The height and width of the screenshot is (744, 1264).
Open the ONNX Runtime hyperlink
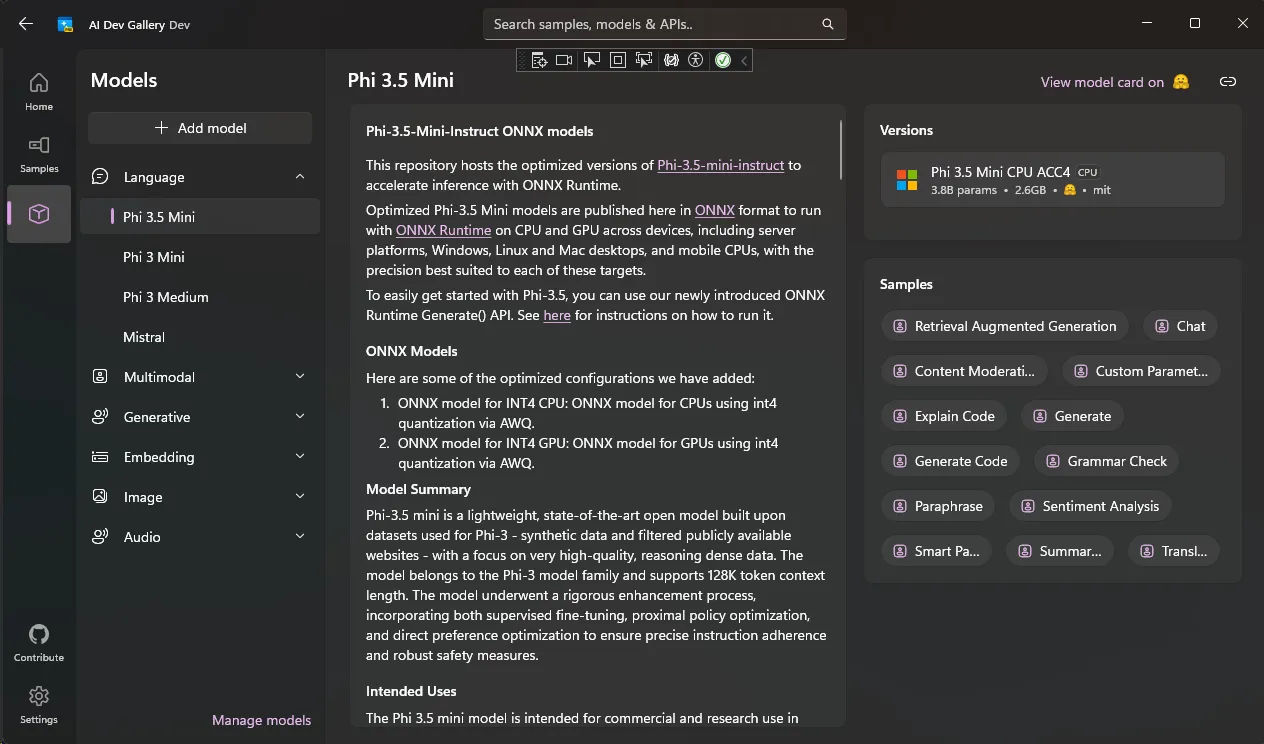[x=443, y=230]
